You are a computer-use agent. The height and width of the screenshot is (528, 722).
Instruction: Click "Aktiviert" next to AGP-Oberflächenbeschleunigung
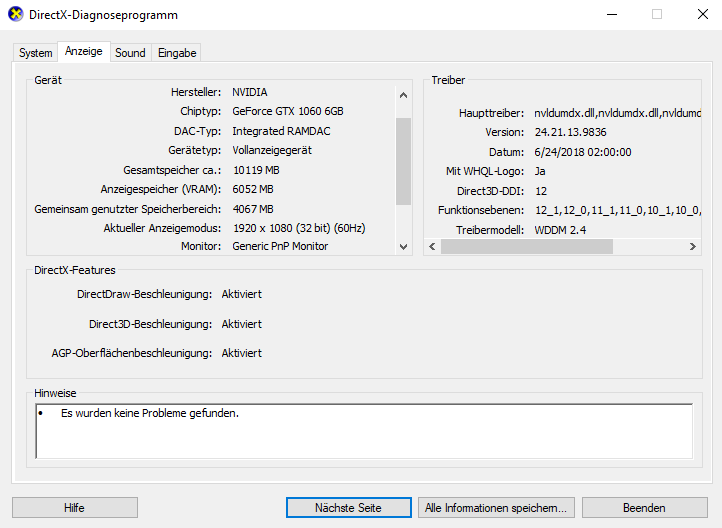tap(242, 353)
